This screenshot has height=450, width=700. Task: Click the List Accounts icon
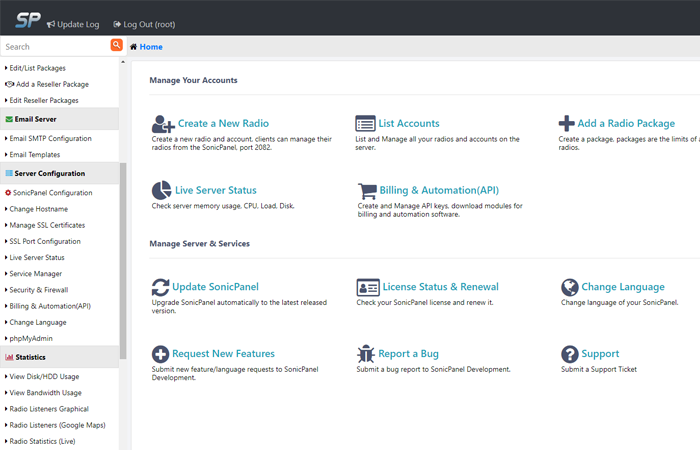click(x=366, y=123)
